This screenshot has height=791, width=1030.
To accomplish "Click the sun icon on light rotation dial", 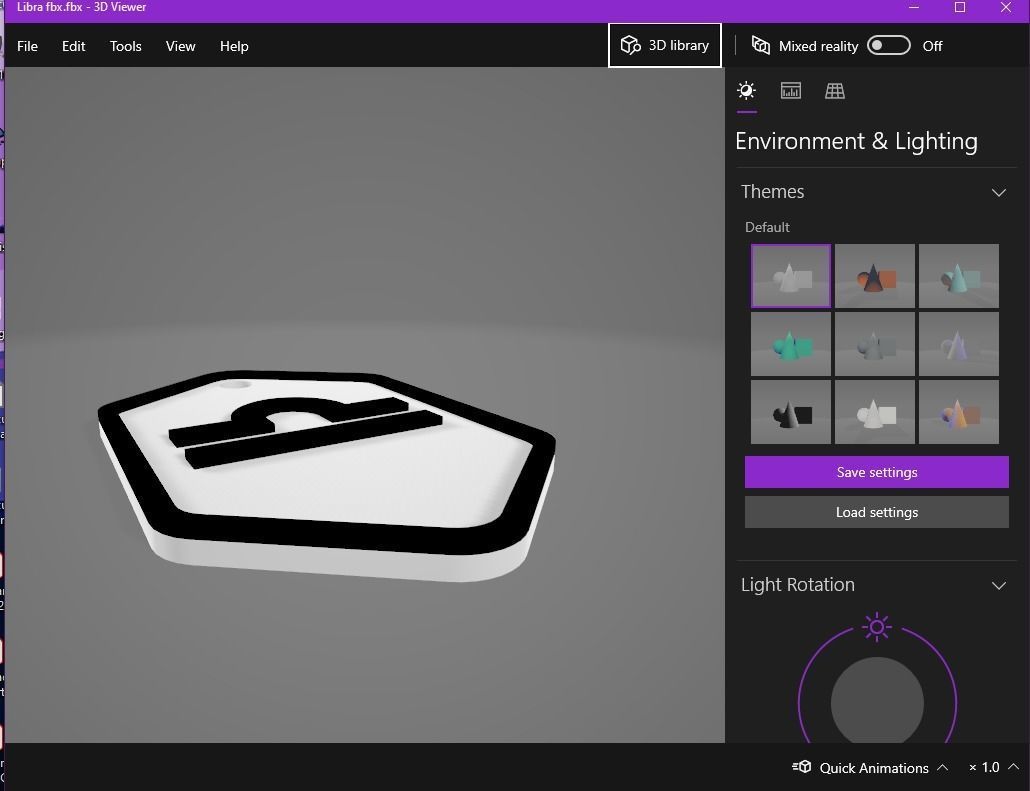I will 877,627.
